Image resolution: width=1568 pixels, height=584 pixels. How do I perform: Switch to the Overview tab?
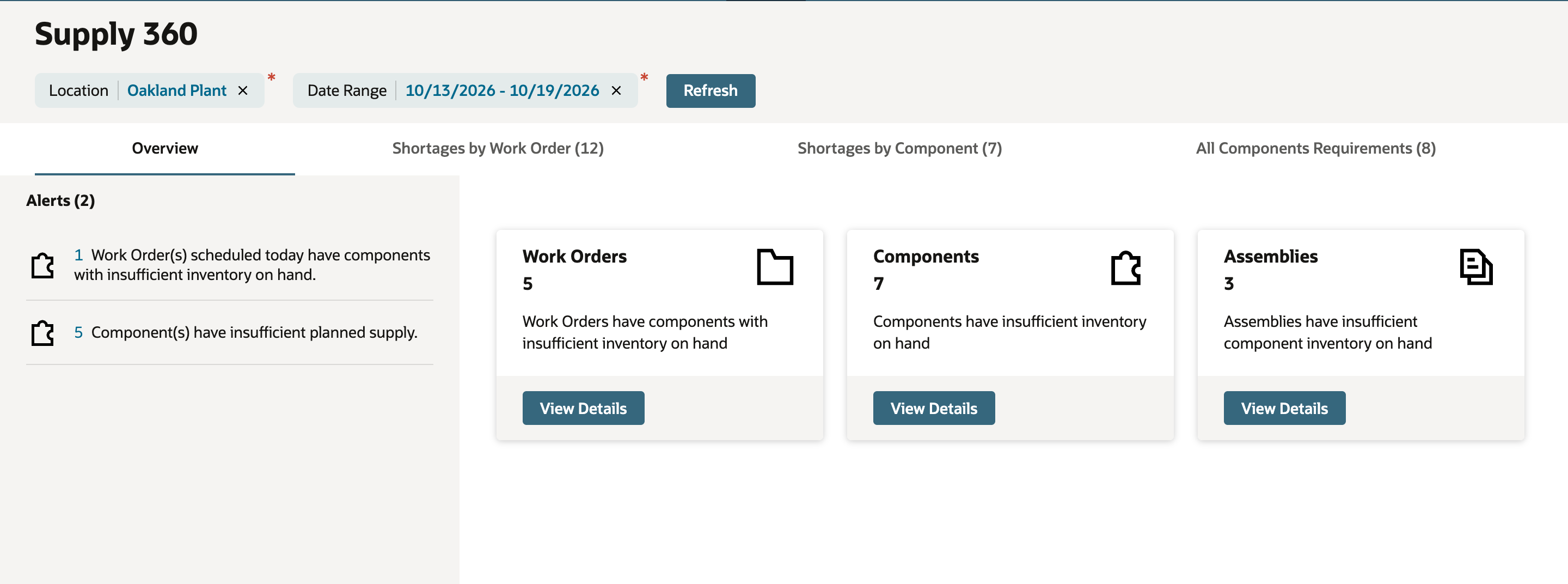point(165,149)
